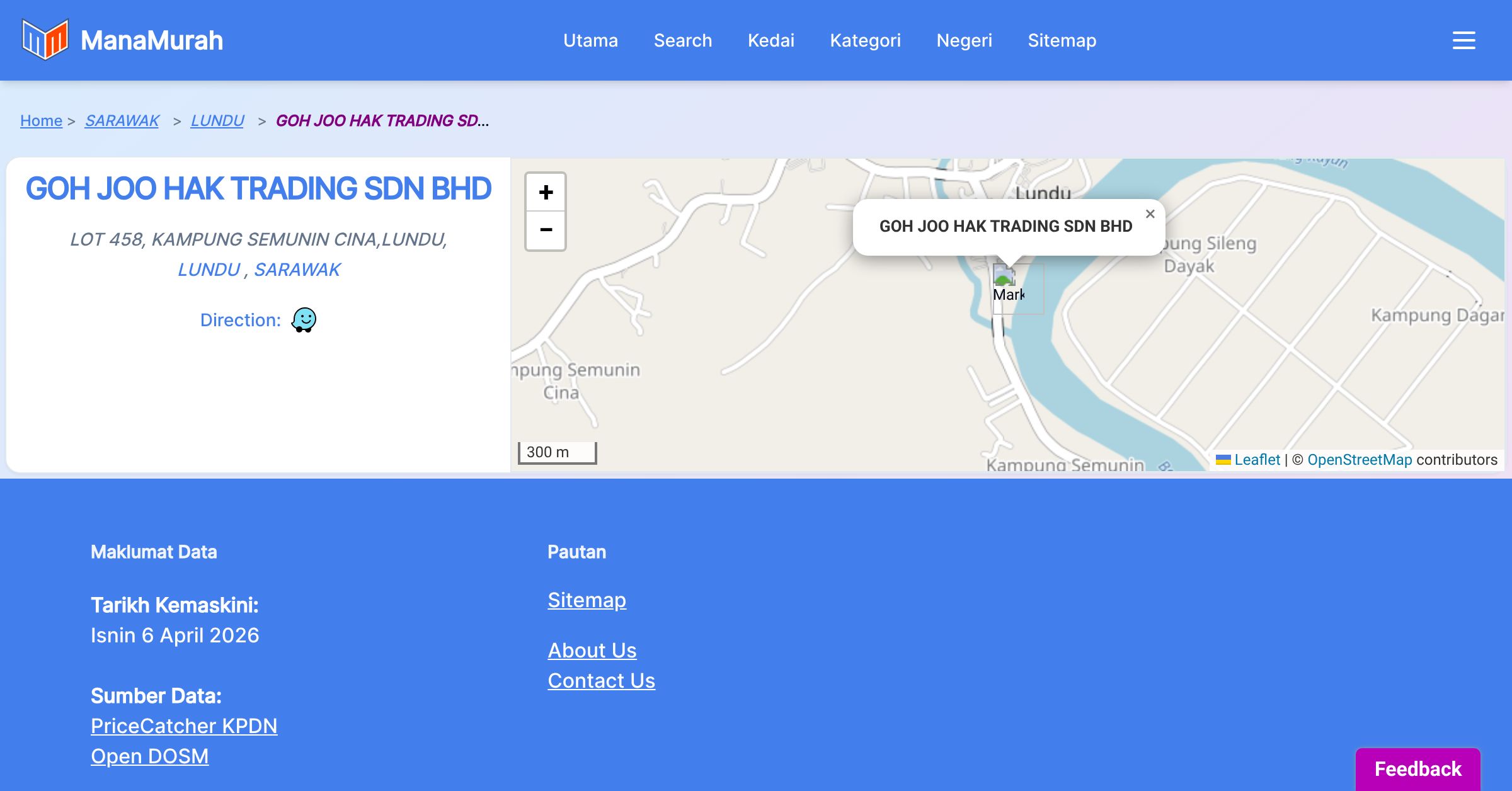Click the SARAWAK link in address
Viewport: 1512px width, 791px height.
(x=297, y=270)
